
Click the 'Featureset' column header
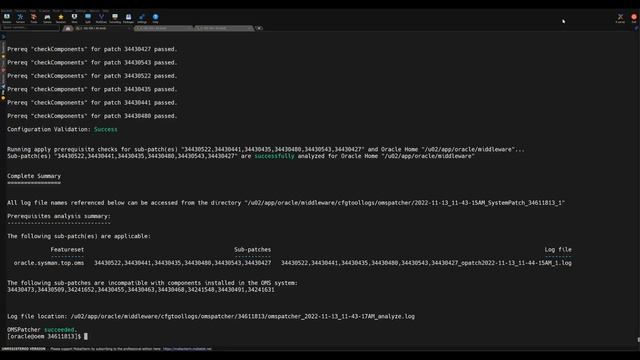(67, 249)
